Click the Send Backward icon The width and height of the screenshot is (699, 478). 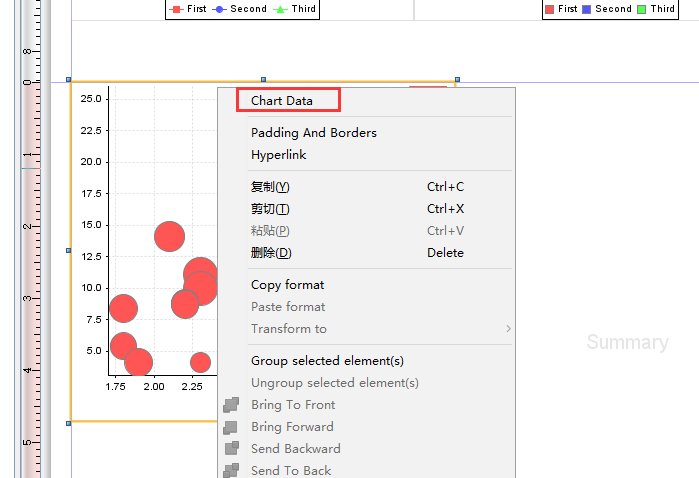[x=231, y=449]
